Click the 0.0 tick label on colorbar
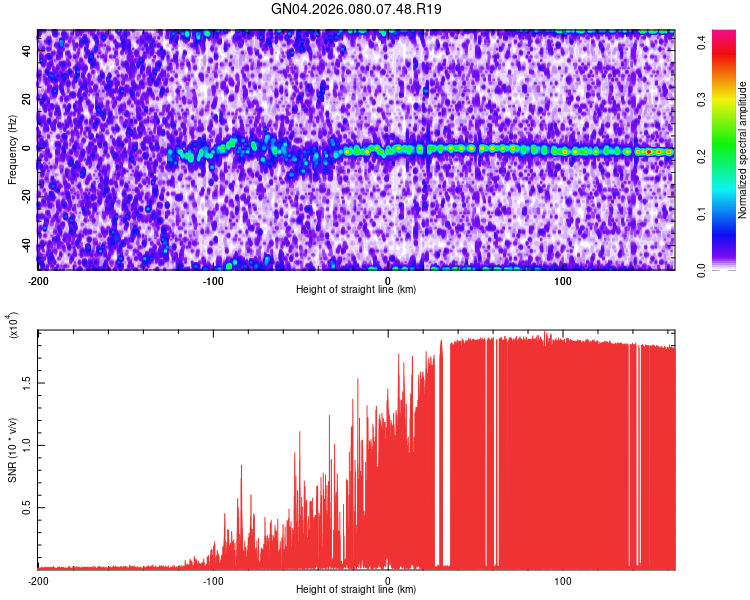This screenshot has height=600, width=750. tap(703, 270)
